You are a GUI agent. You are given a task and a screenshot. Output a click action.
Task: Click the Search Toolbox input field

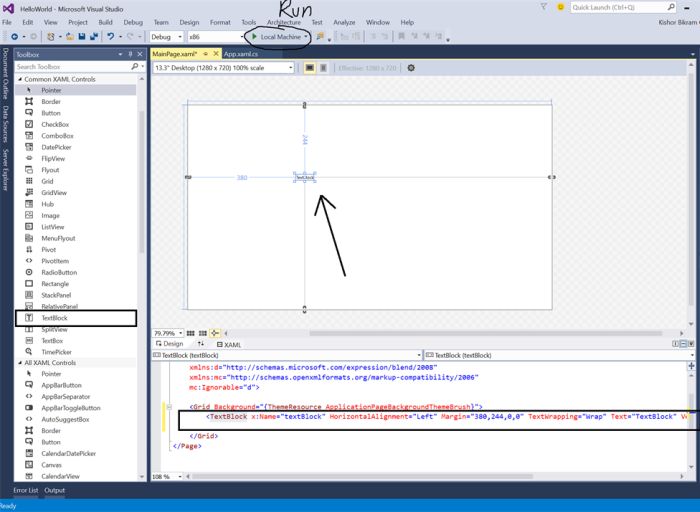pos(73,67)
